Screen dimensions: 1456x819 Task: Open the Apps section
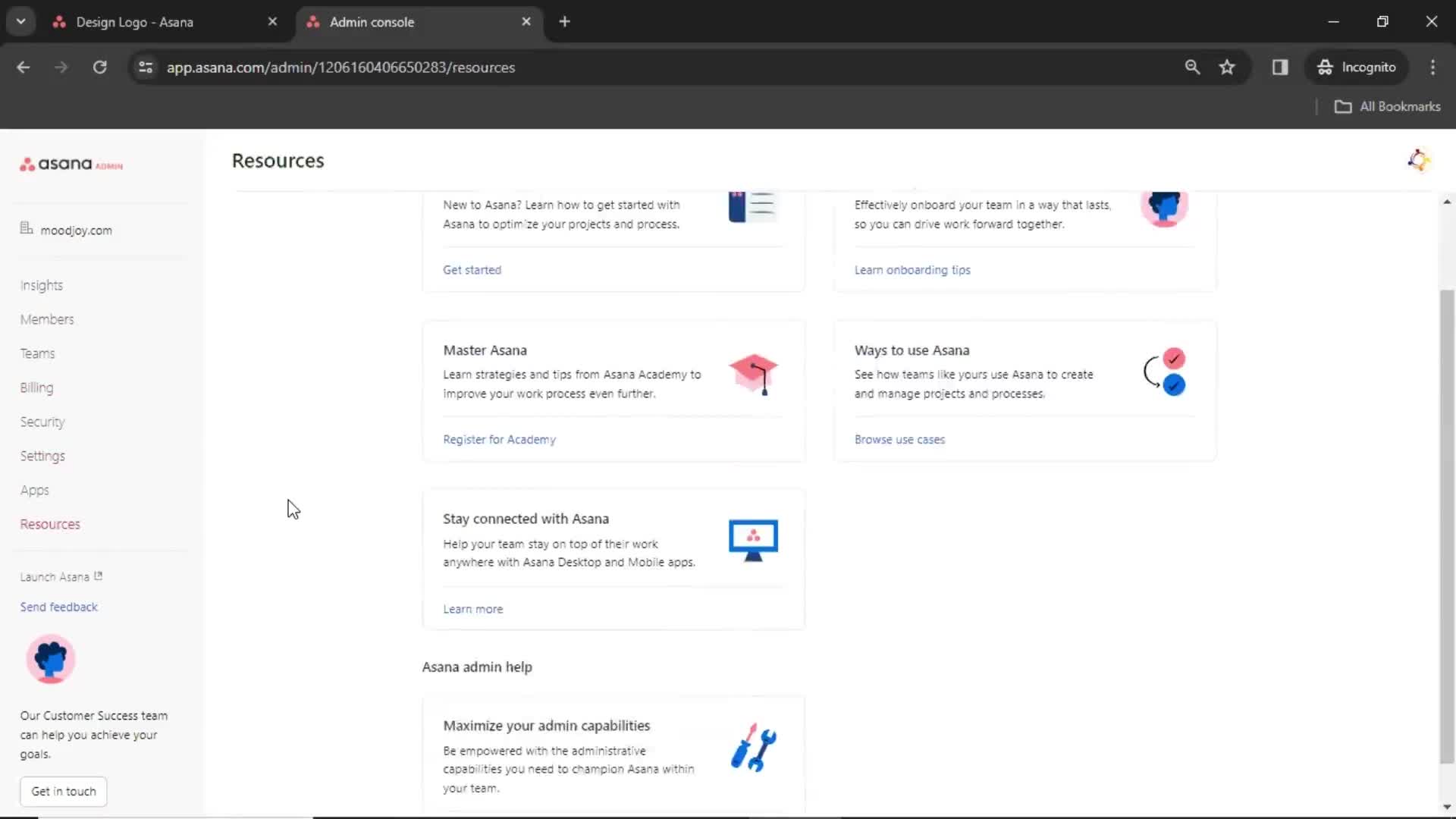click(34, 490)
